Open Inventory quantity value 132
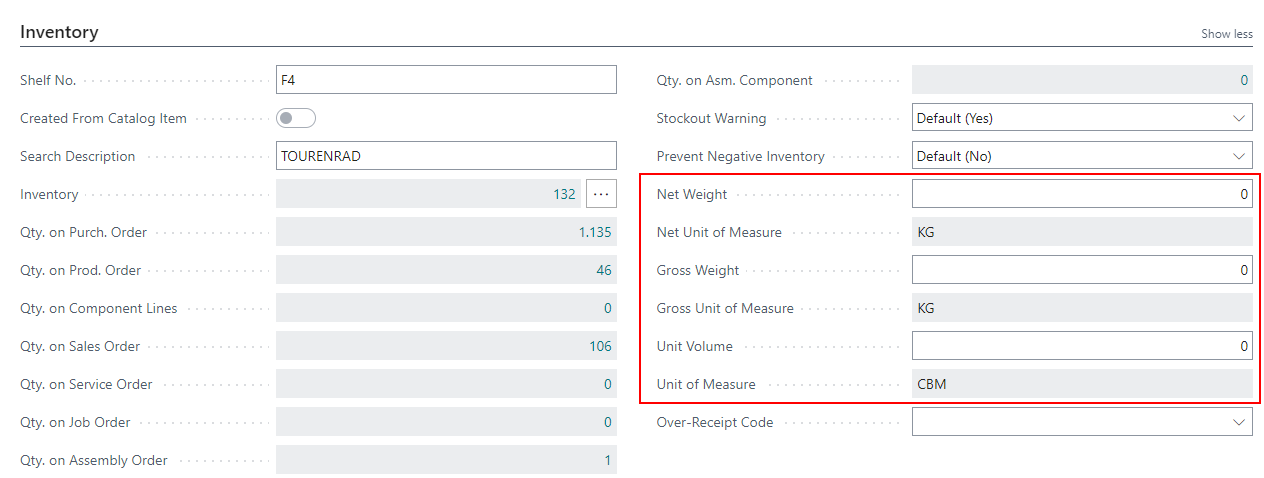The width and height of the screenshot is (1264, 478). coord(564,194)
